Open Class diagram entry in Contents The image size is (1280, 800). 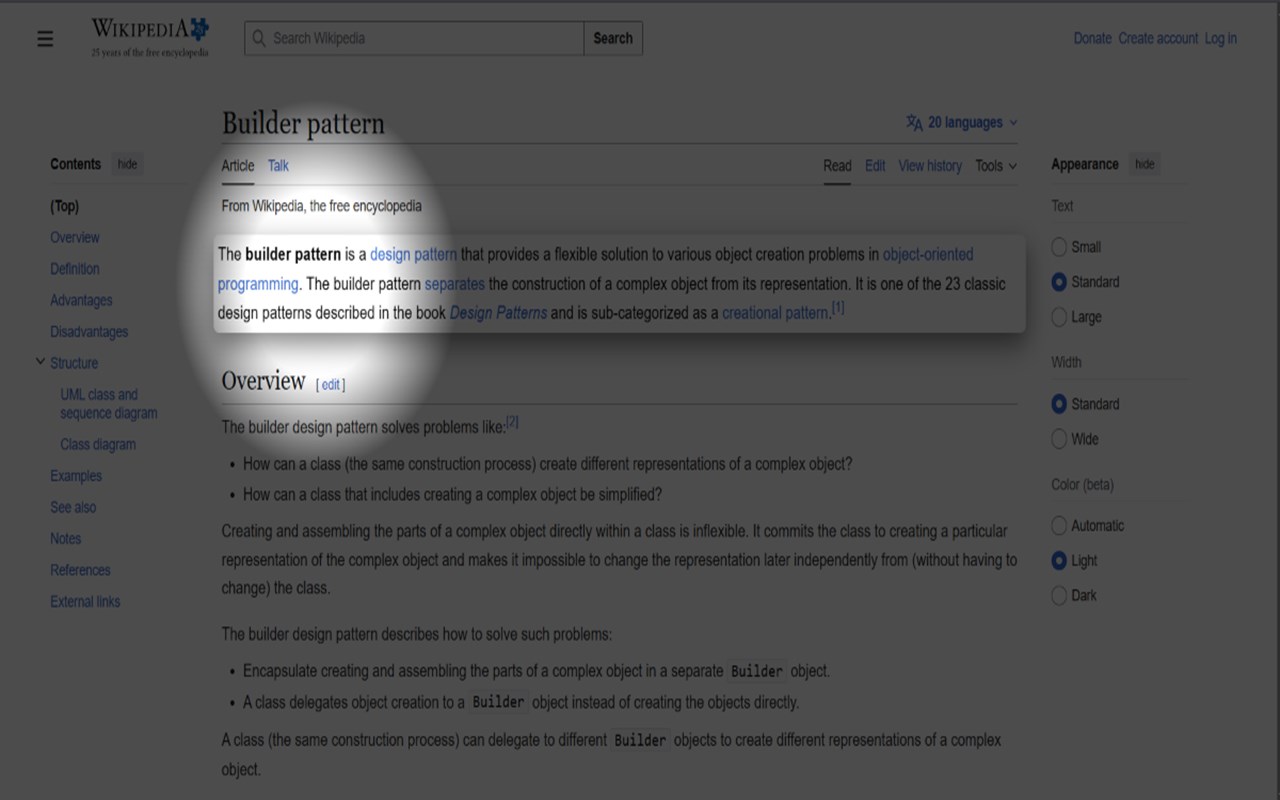(x=98, y=445)
